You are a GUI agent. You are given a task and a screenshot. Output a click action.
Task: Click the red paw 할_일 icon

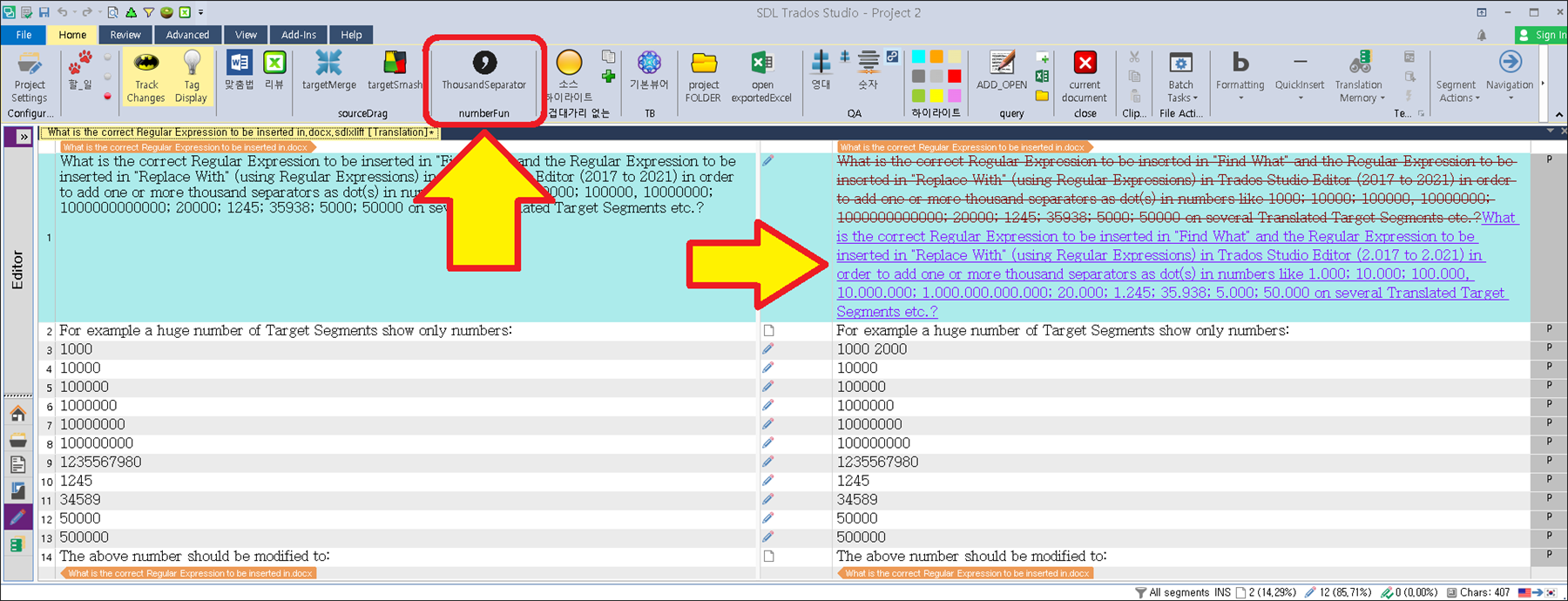pos(80,63)
